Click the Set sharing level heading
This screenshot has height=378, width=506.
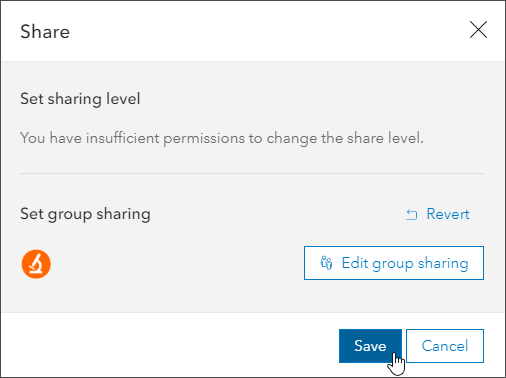80,99
